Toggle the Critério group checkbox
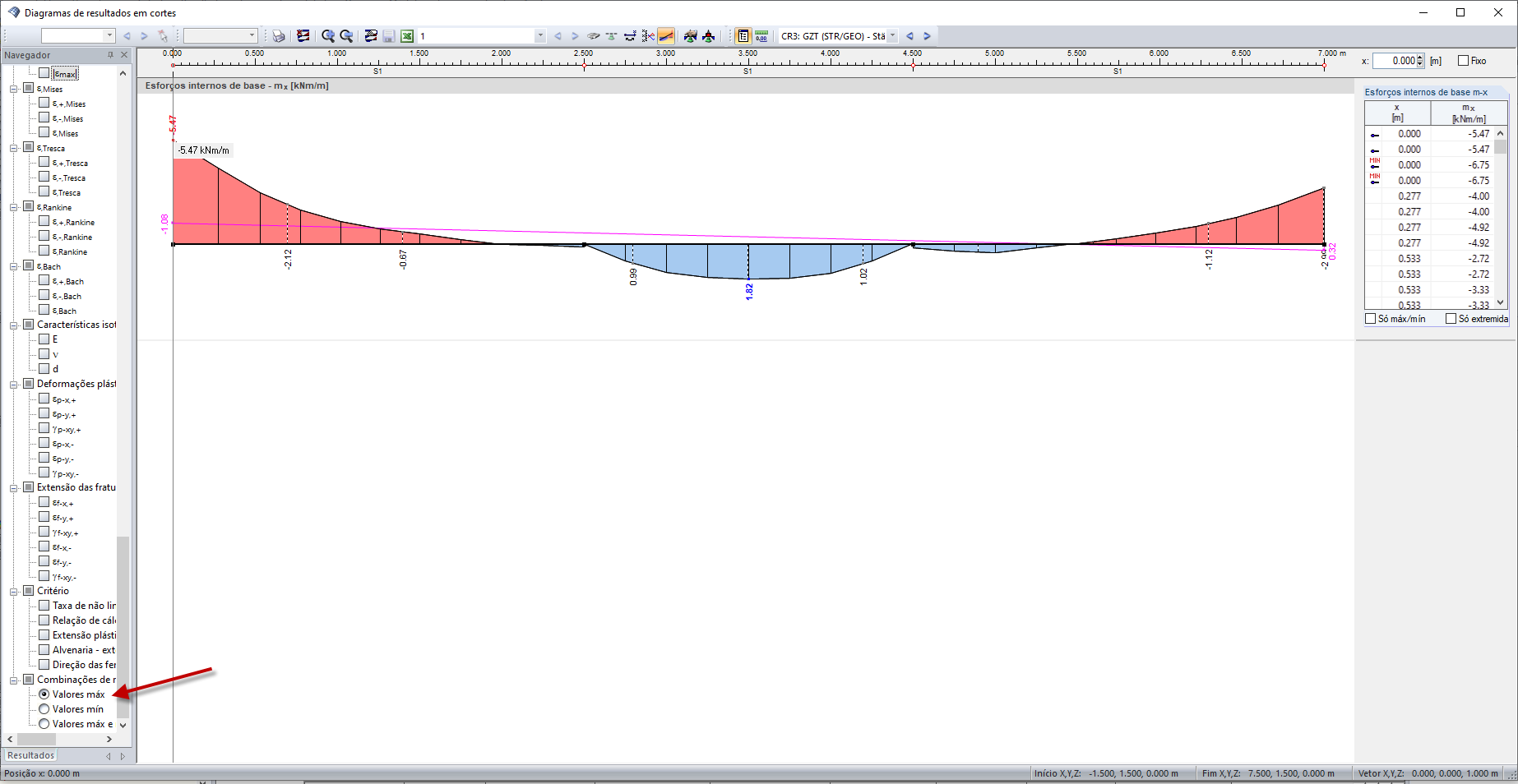Screen dimensions: 1518x784 [x=29, y=591]
